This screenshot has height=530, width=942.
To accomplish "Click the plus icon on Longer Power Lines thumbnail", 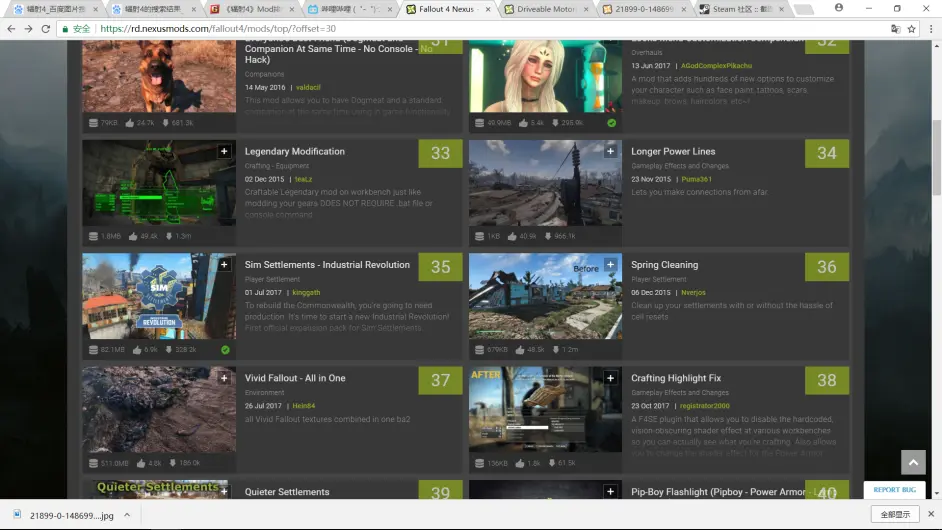I will 610,151.
